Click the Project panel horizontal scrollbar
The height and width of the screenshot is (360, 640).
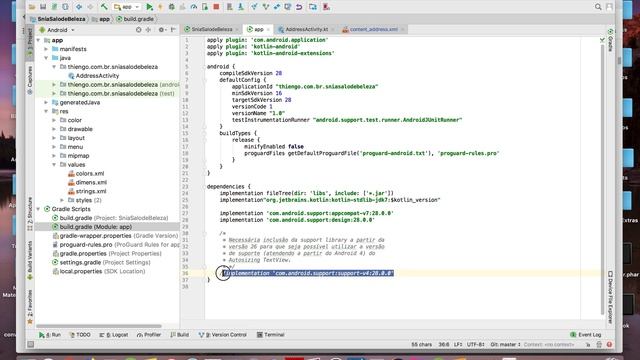coord(99,326)
